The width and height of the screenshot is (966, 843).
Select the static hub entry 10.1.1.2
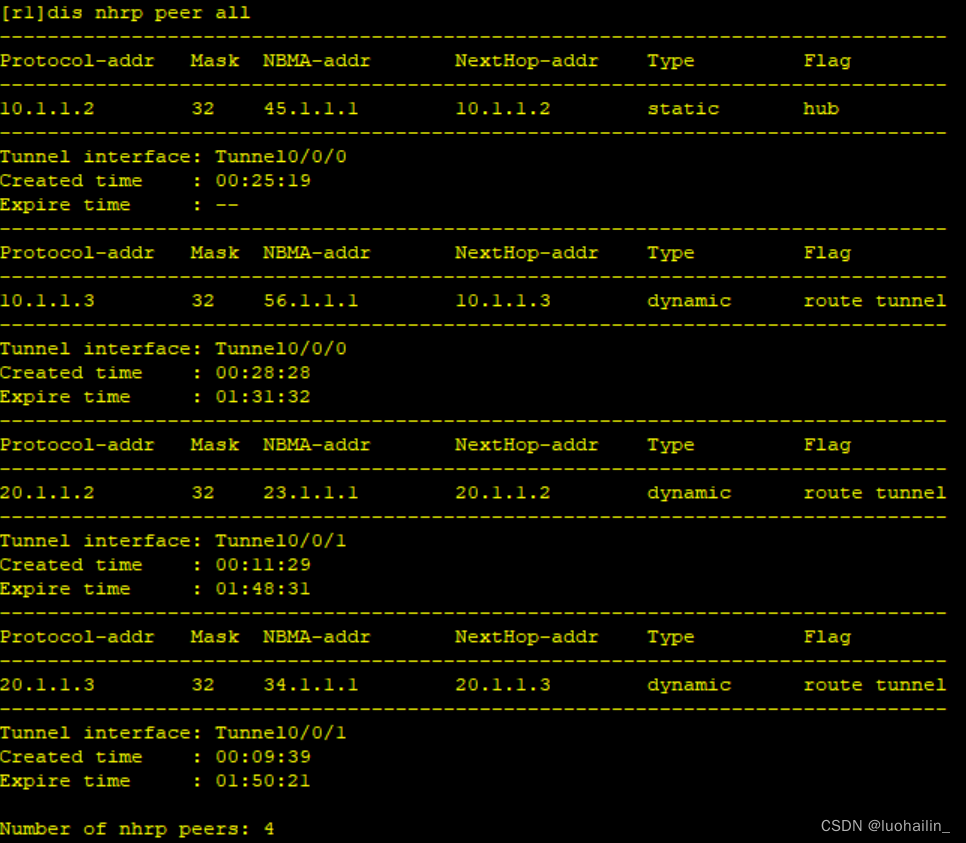47,109
